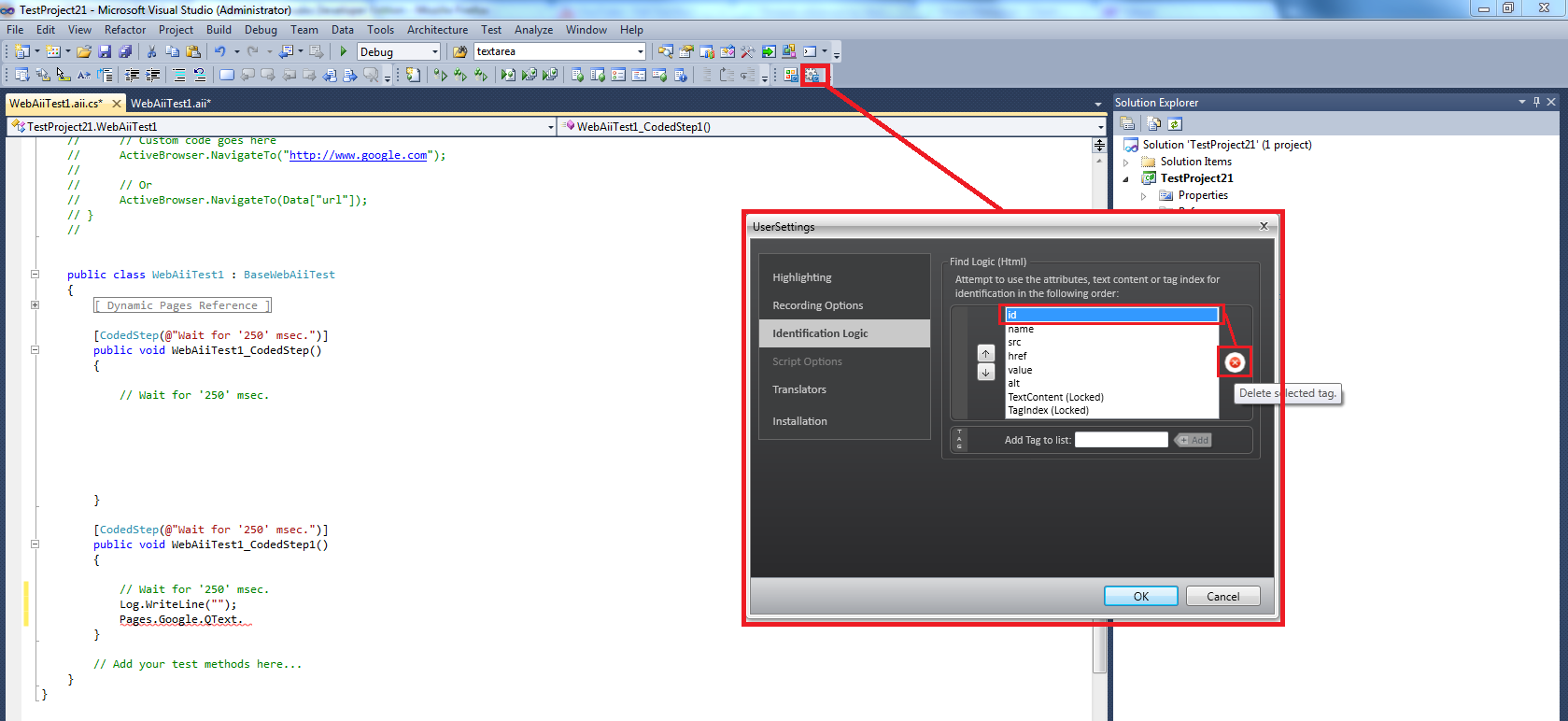Collapse the TestProject21 project node
Image resolution: width=1568 pixels, height=721 pixels.
tap(1126, 178)
